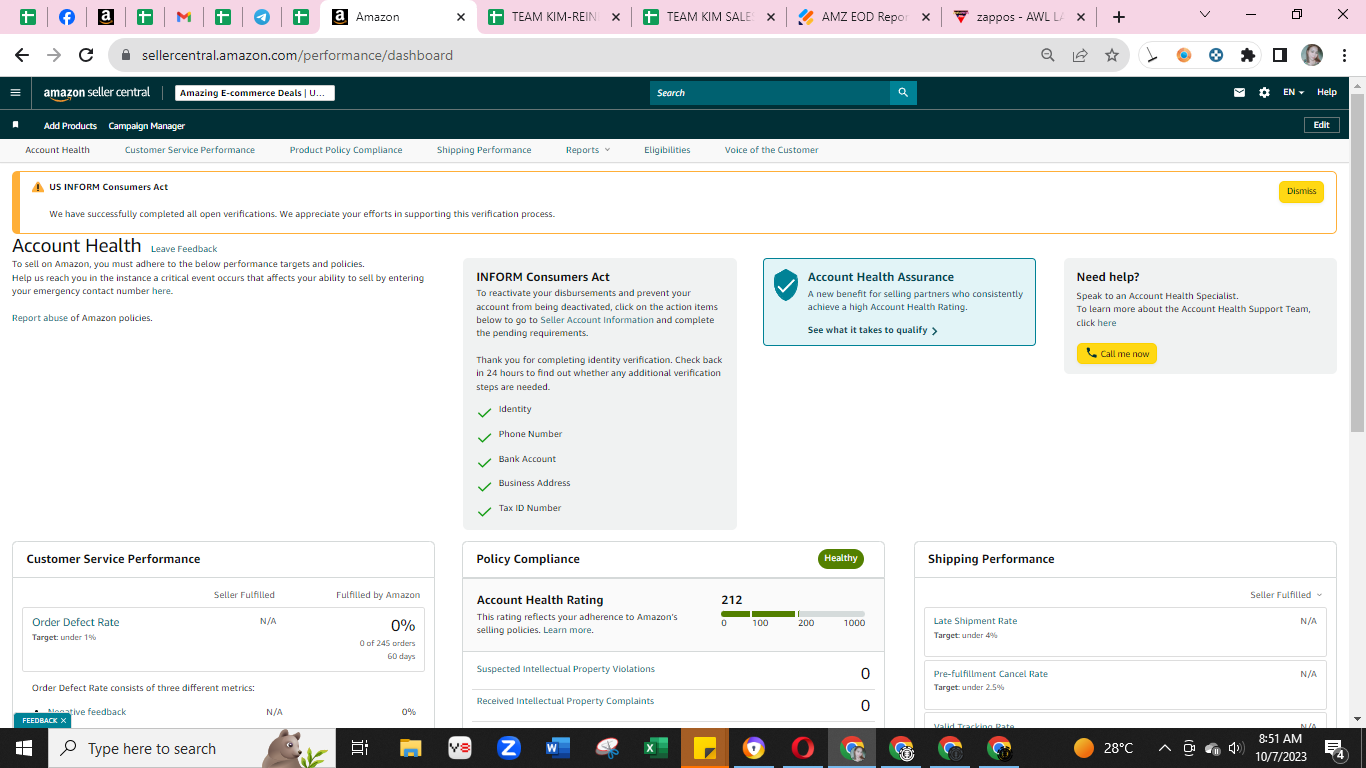Focus the Seller Central search field

click(x=770, y=93)
